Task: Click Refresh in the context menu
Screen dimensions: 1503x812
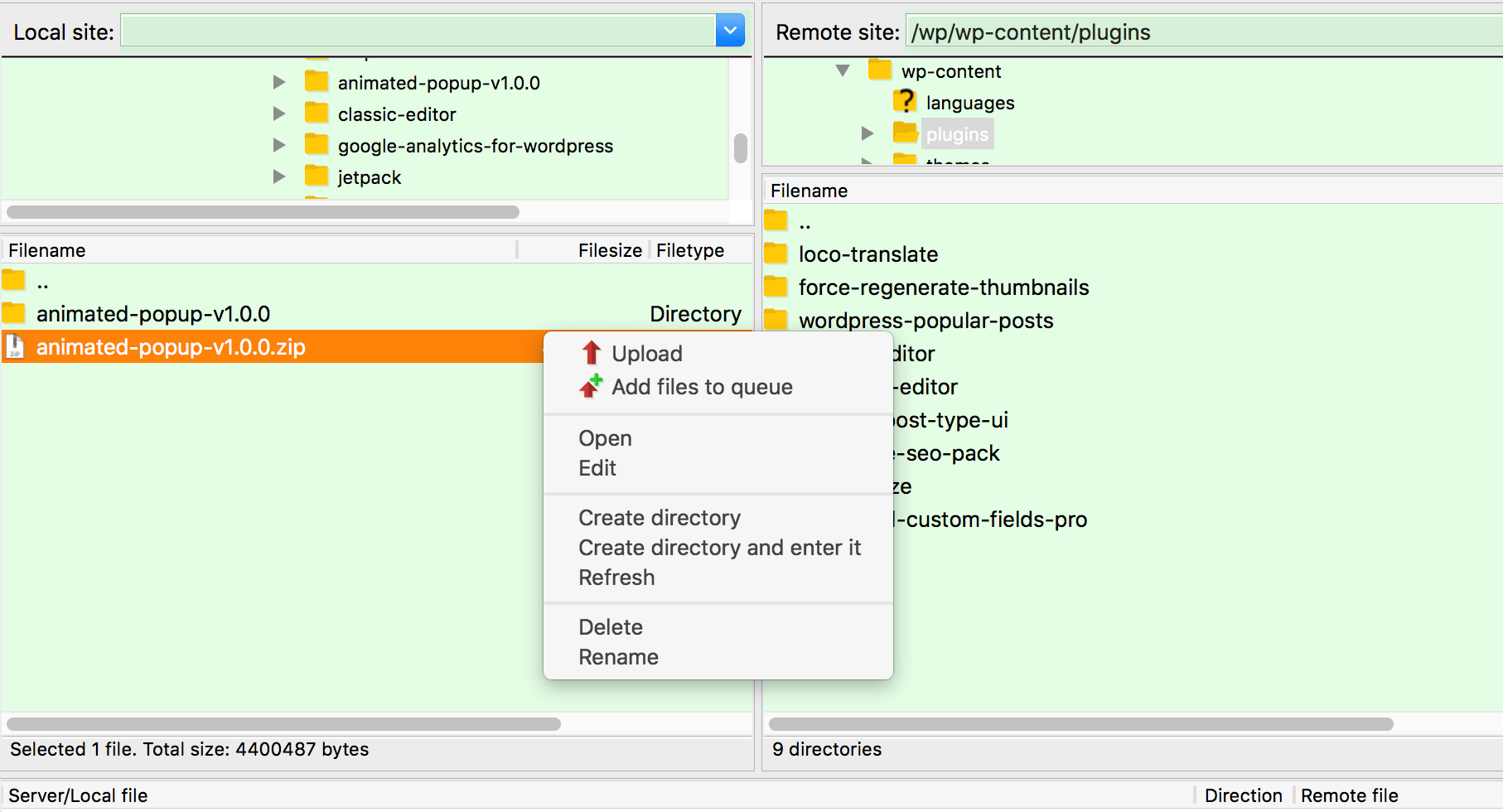Action: click(x=616, y=578)
